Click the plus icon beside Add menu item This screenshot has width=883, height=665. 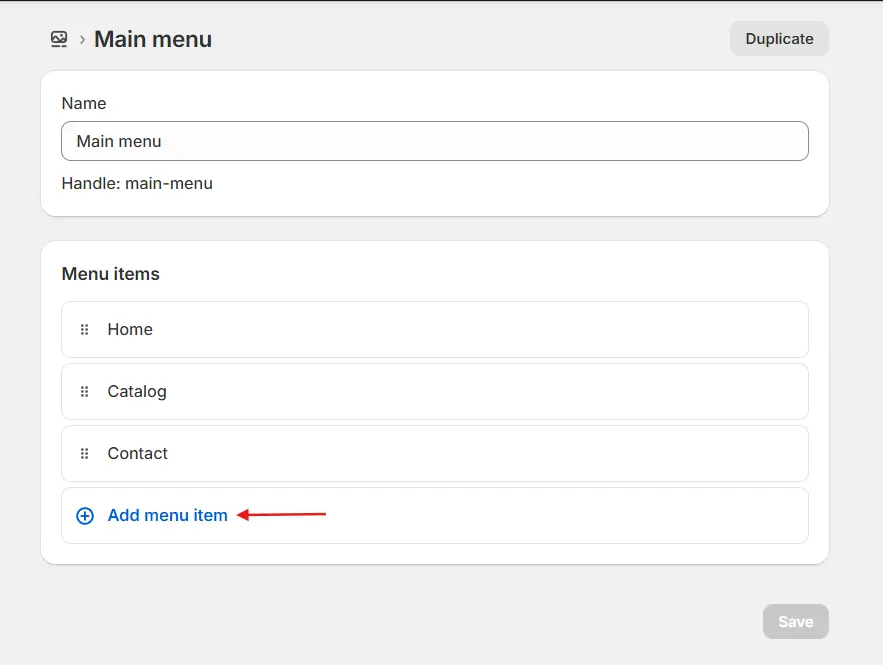(84, 515)
